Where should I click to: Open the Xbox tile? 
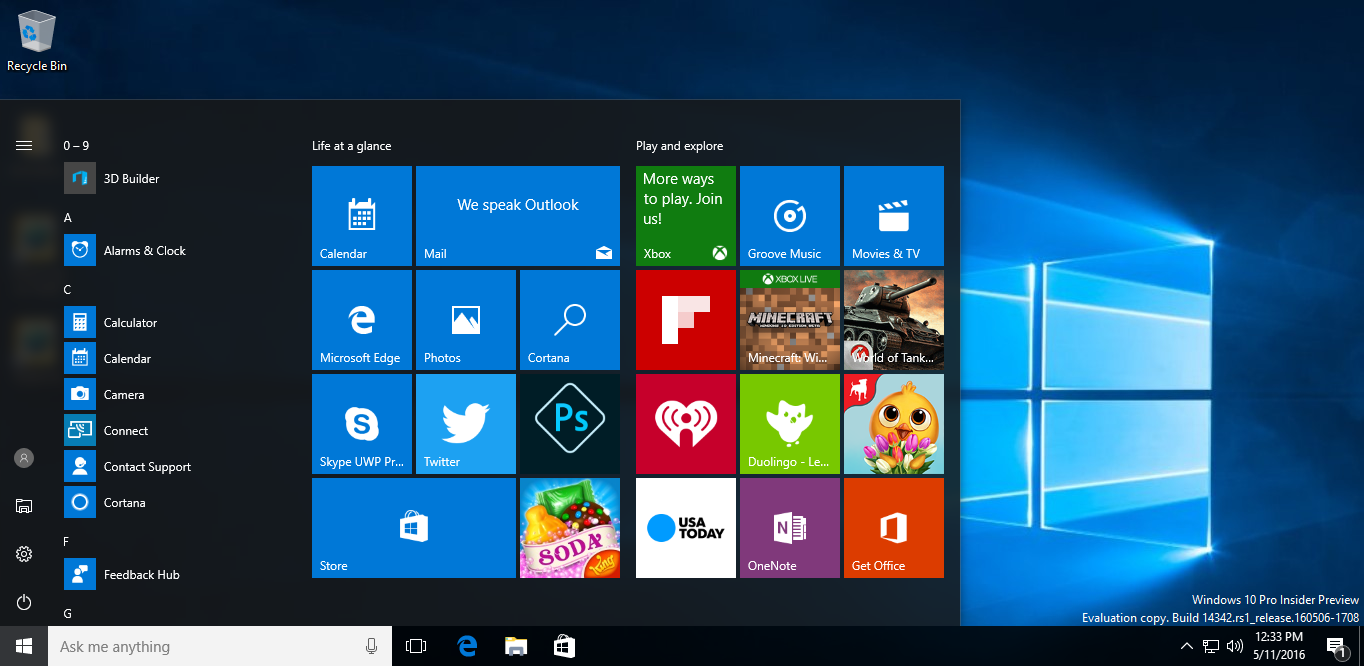[x=686, y=216]
